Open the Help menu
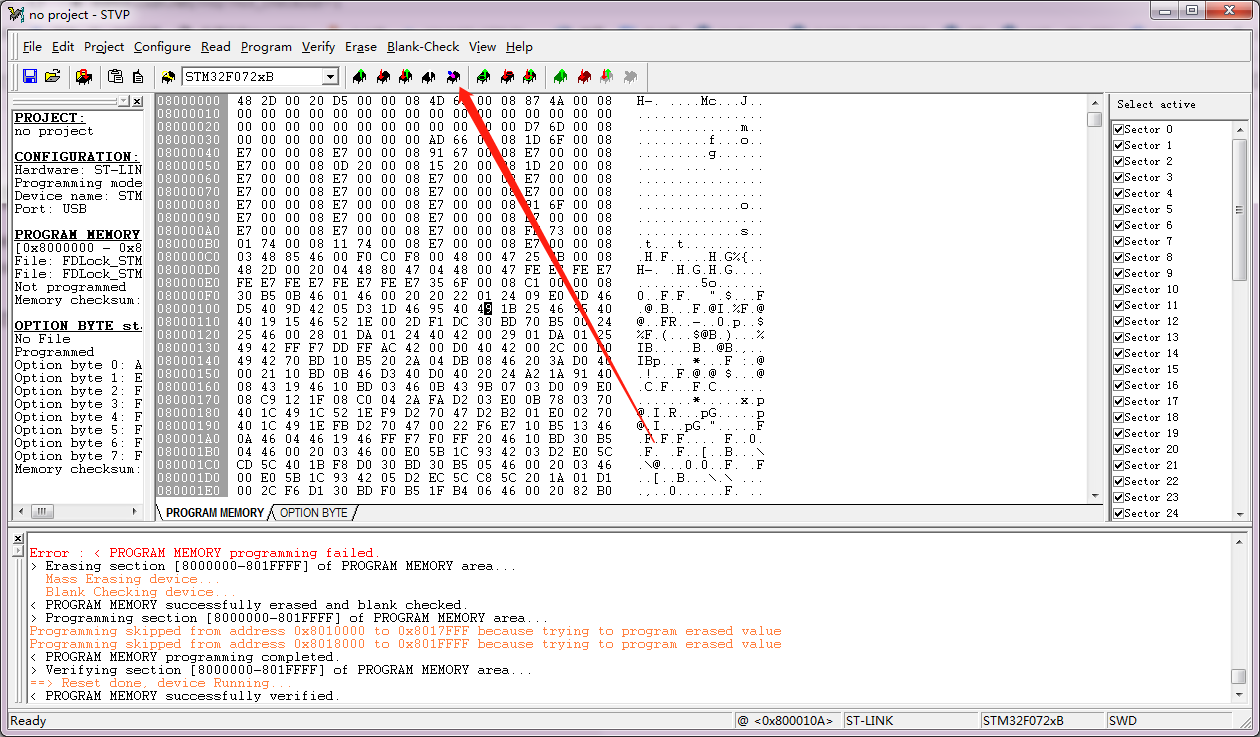1260x737 pixels. 519,47
